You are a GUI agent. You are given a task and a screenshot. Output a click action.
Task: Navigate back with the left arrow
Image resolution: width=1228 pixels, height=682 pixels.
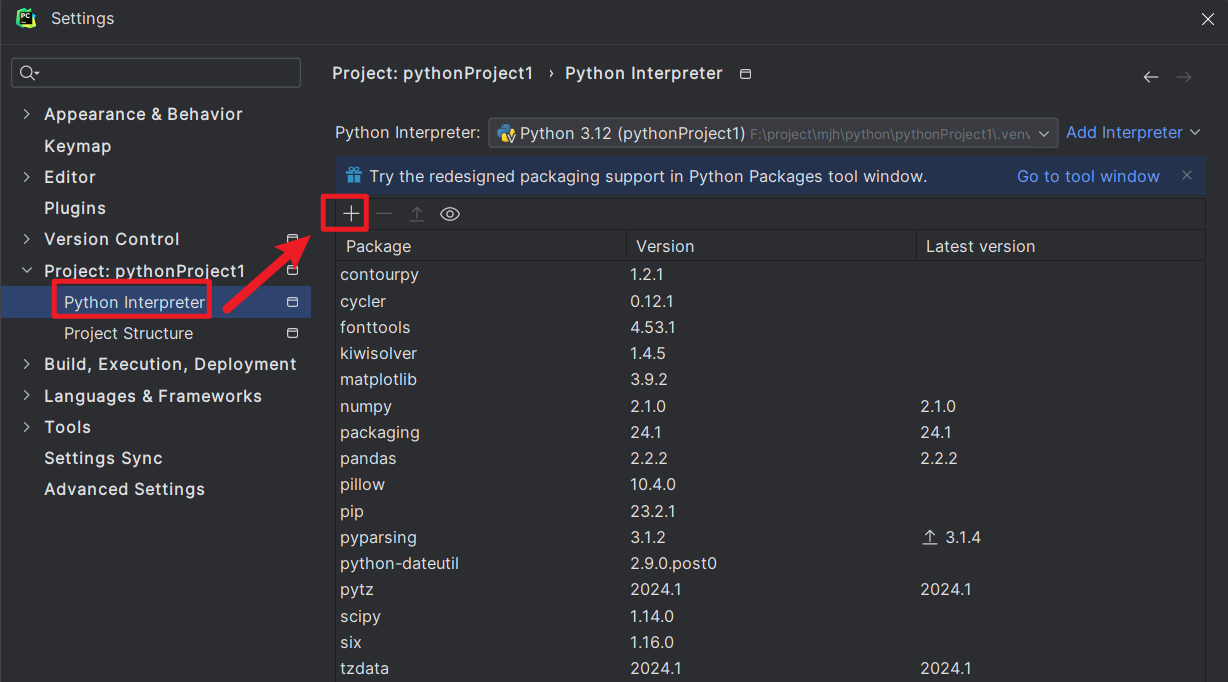tap(1151, 77)
